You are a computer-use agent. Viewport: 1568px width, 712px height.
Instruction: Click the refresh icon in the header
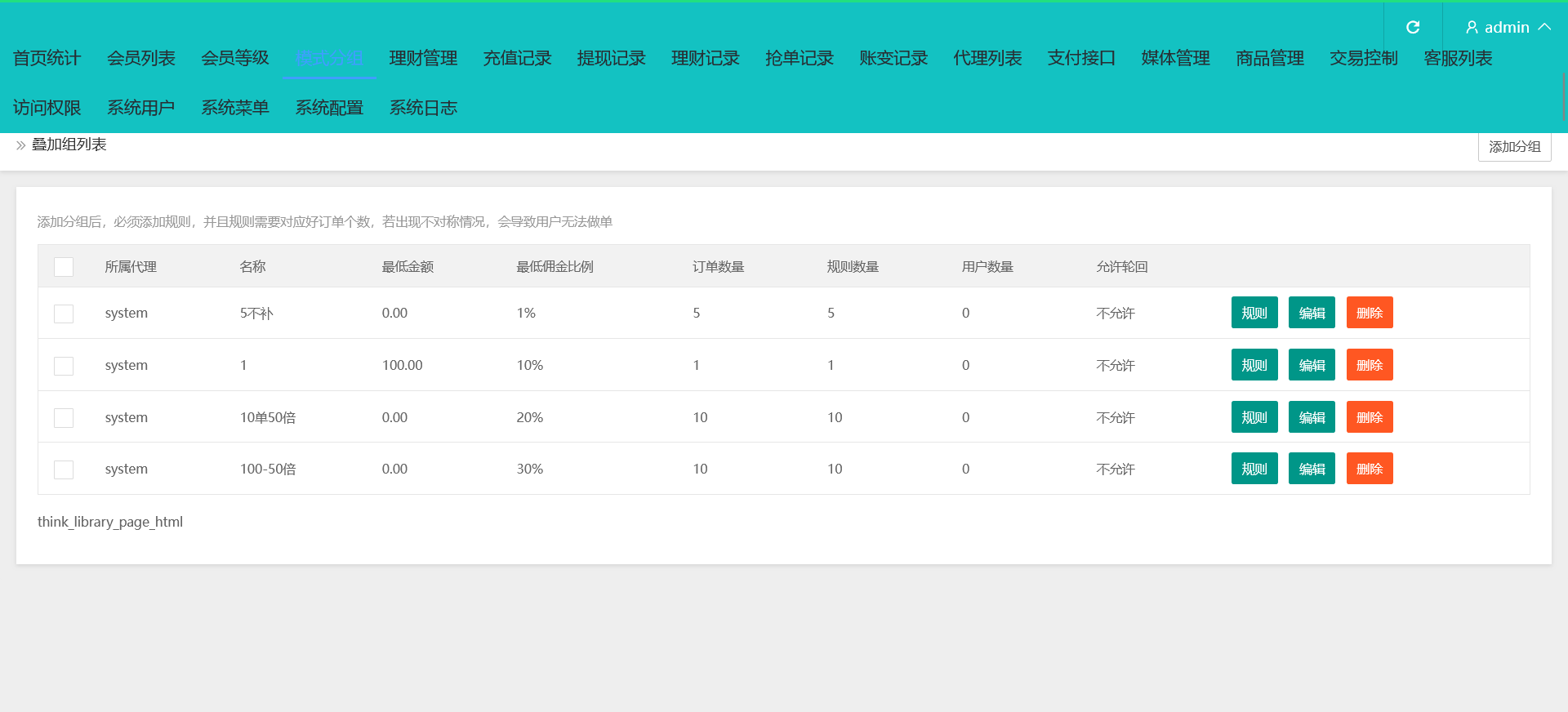[x=1412, y=27]
